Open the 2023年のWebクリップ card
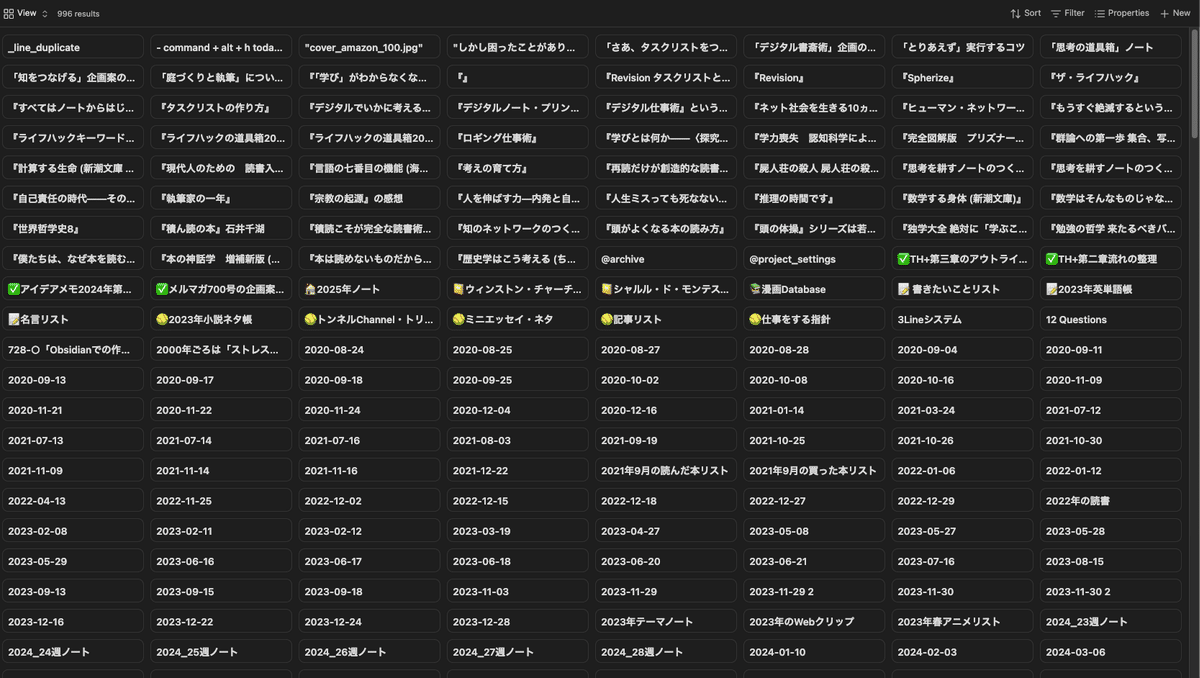 point(814,622)
